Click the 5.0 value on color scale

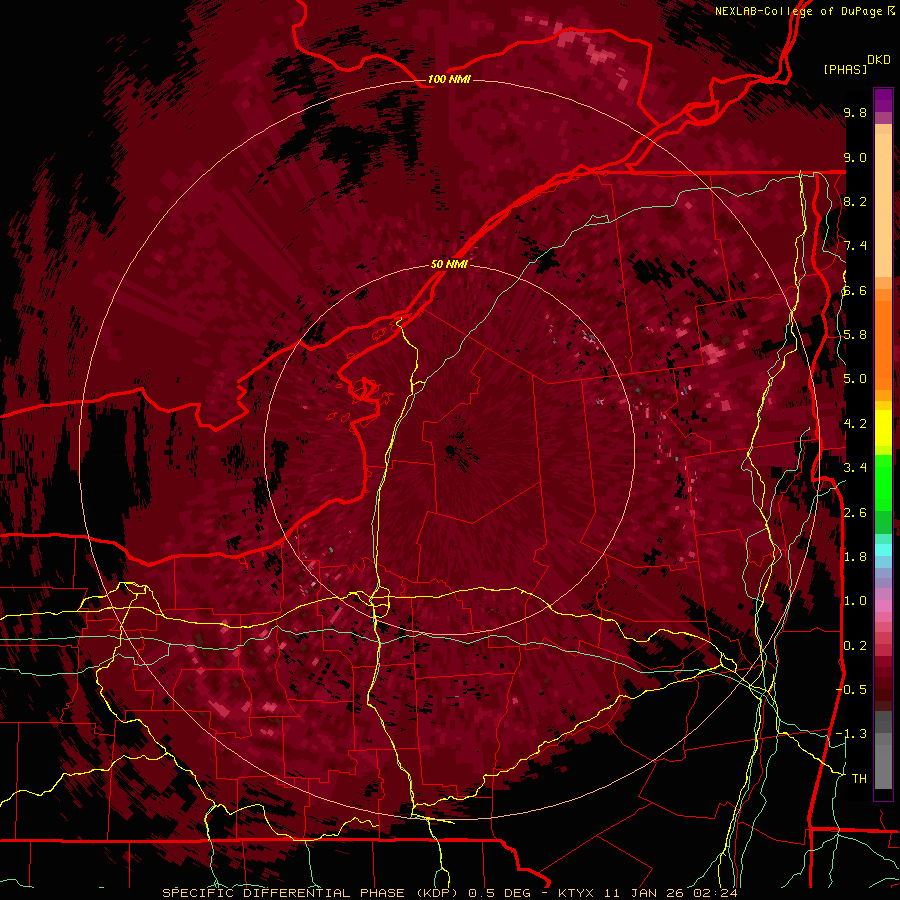(855, 379)
